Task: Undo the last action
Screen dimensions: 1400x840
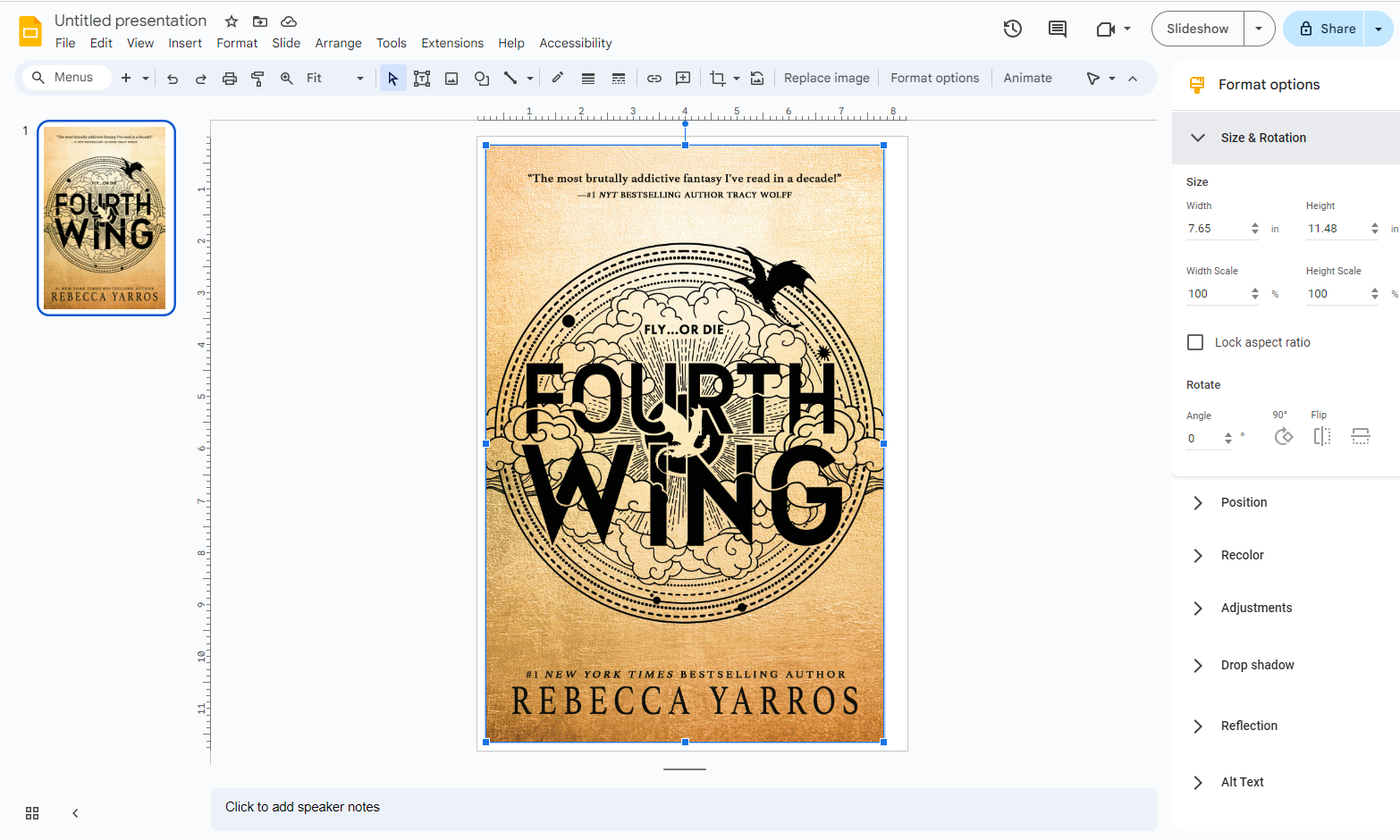Action: click(173, 79)
